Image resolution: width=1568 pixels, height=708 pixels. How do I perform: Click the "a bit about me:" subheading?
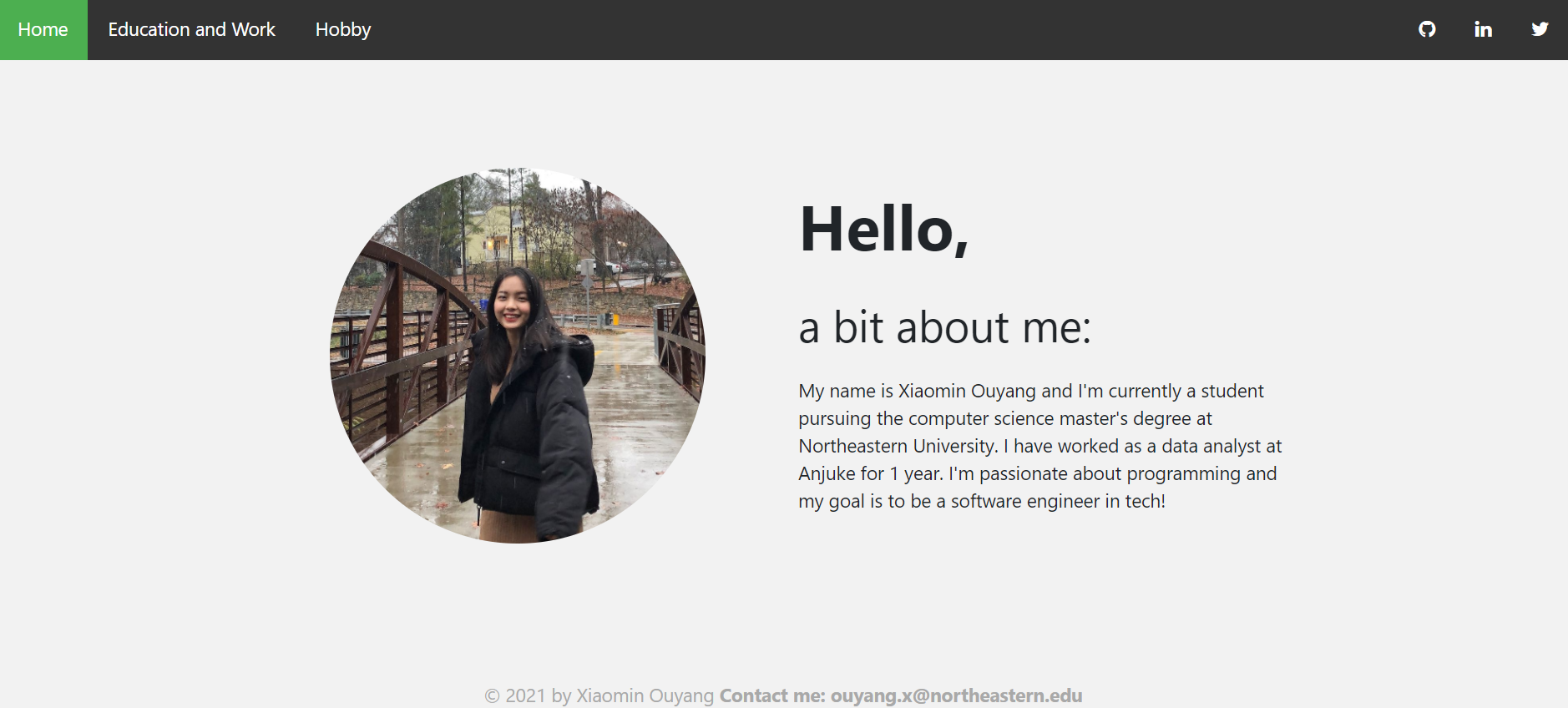coord(944,327)
